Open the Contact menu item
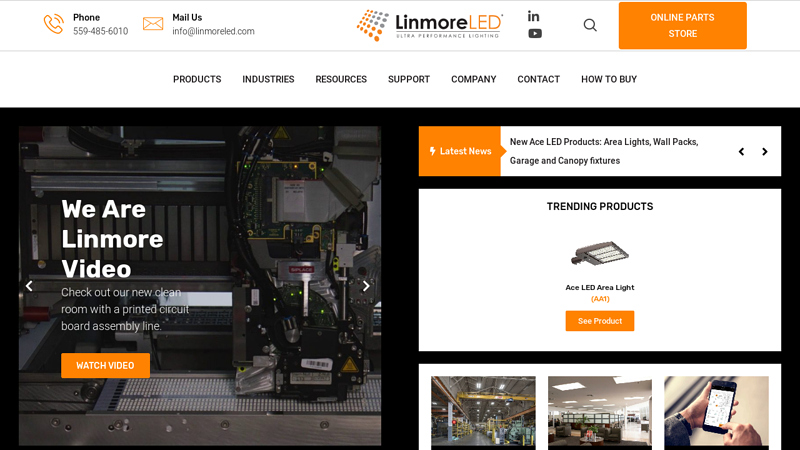The height and width of the screenshot is (450, 800). coord(538,79)
